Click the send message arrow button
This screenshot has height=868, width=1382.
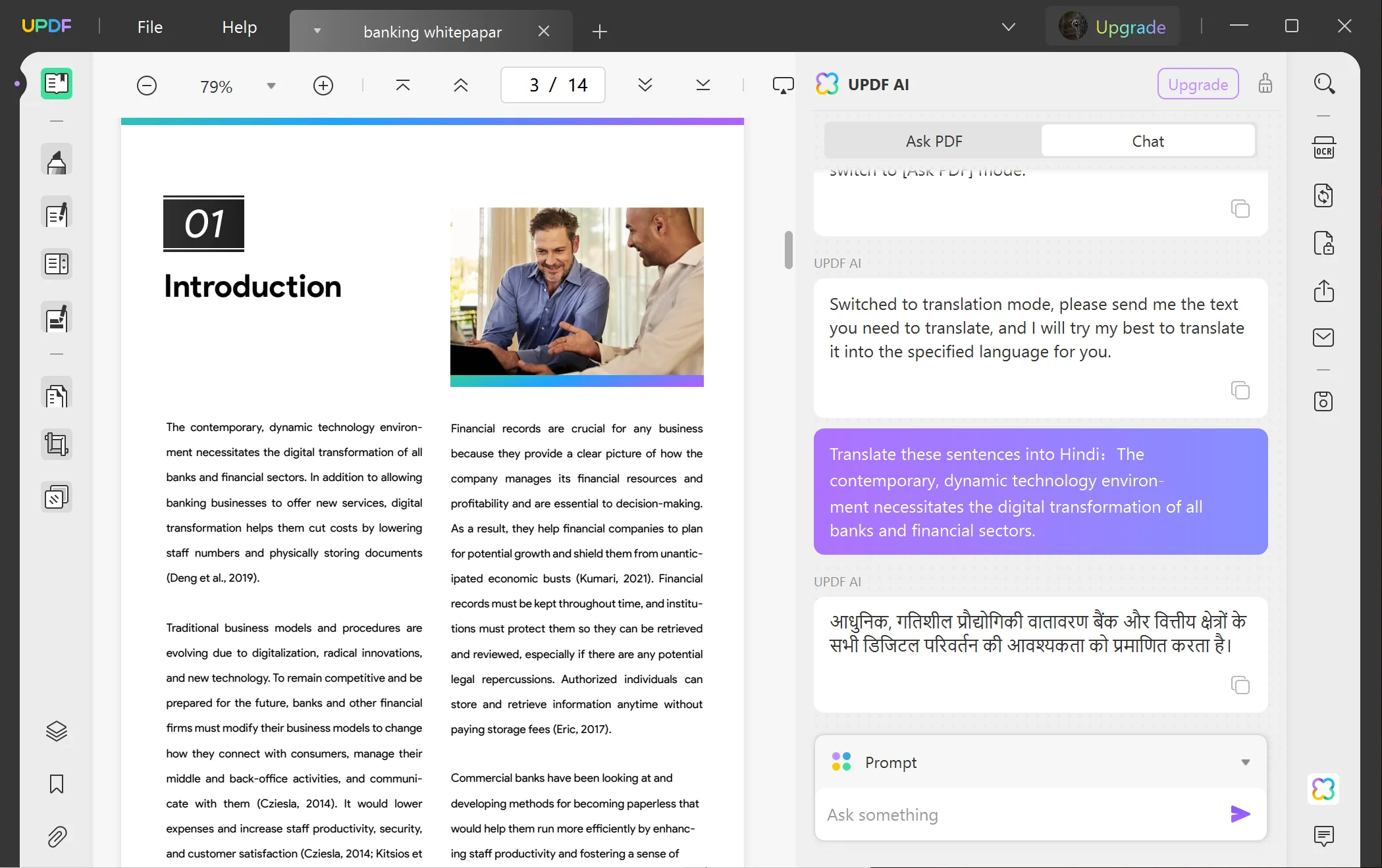point(1240,814)
